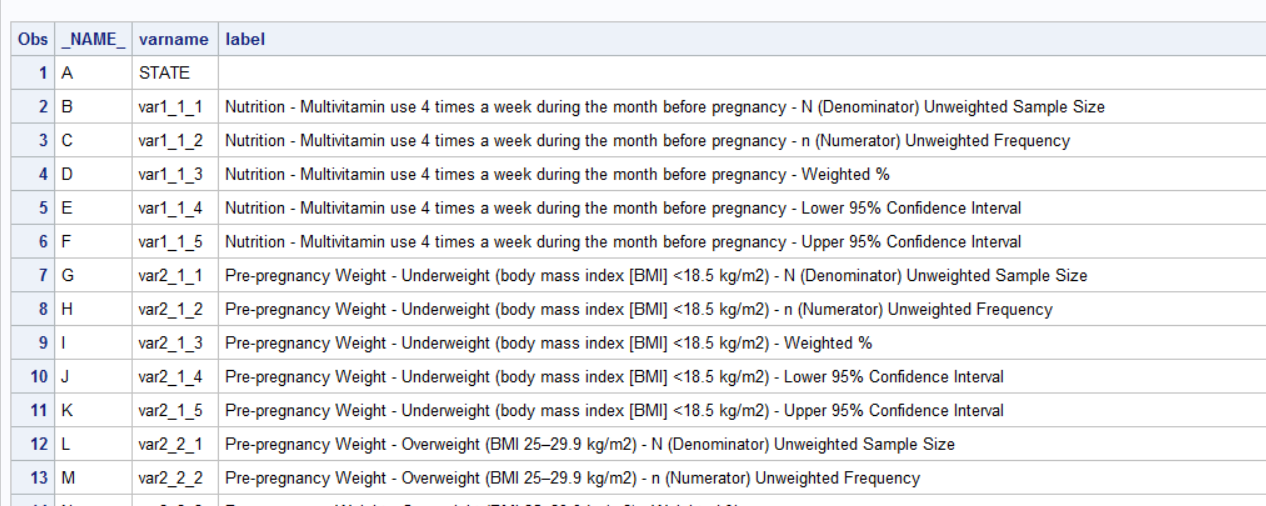Viewport: 1266px width, 506px height.
Task: Click the Multivitamin n (Numerator) Unweighted Frequency label
Action: (646, 141)
